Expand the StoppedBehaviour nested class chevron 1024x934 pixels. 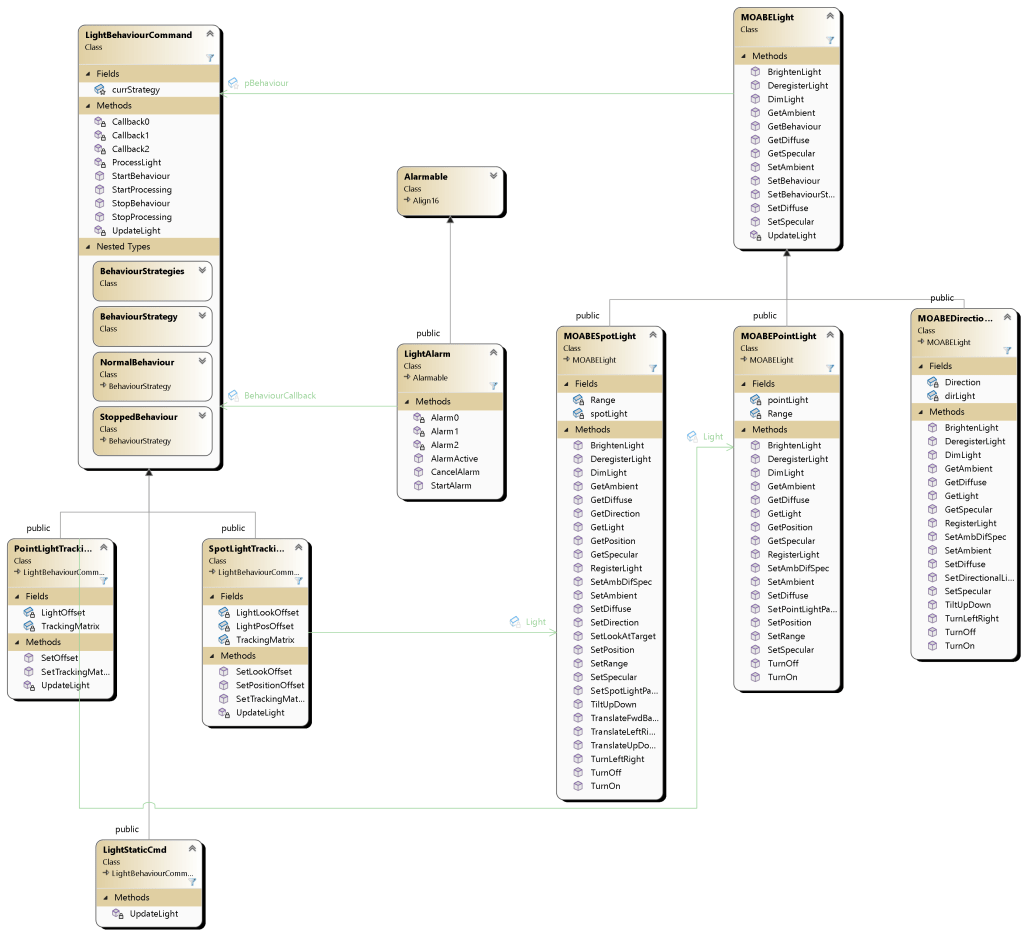[203, 416]
